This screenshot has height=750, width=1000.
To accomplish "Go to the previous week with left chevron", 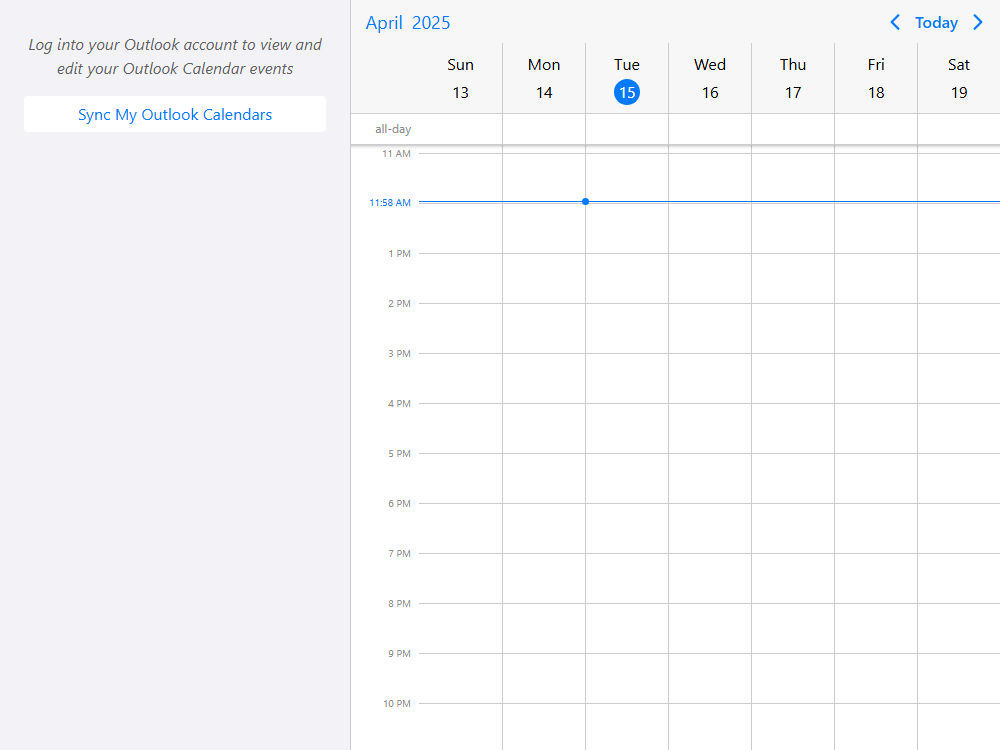I will (x=895, y=22).
